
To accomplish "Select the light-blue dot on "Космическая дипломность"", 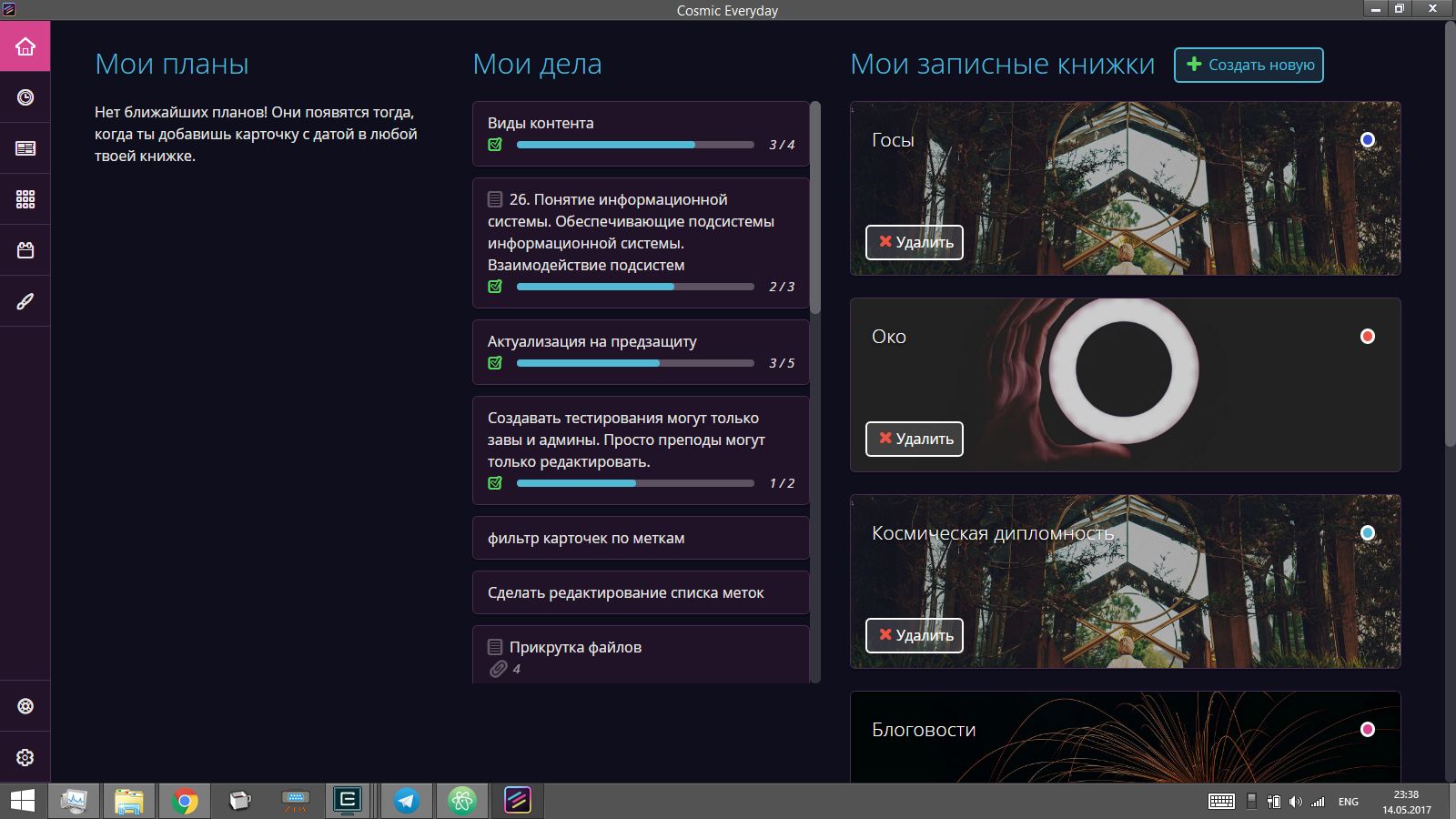I will coord(1367,533).
